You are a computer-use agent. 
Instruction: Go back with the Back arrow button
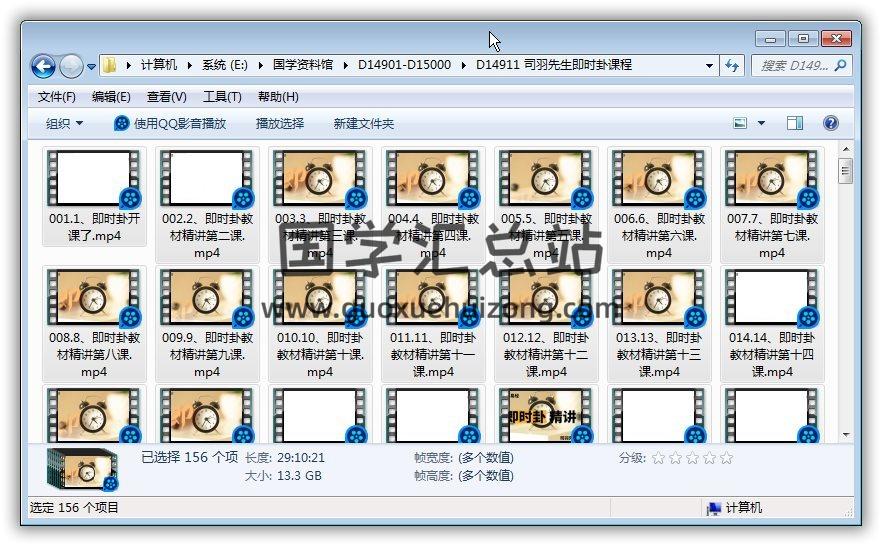(43, 66)
